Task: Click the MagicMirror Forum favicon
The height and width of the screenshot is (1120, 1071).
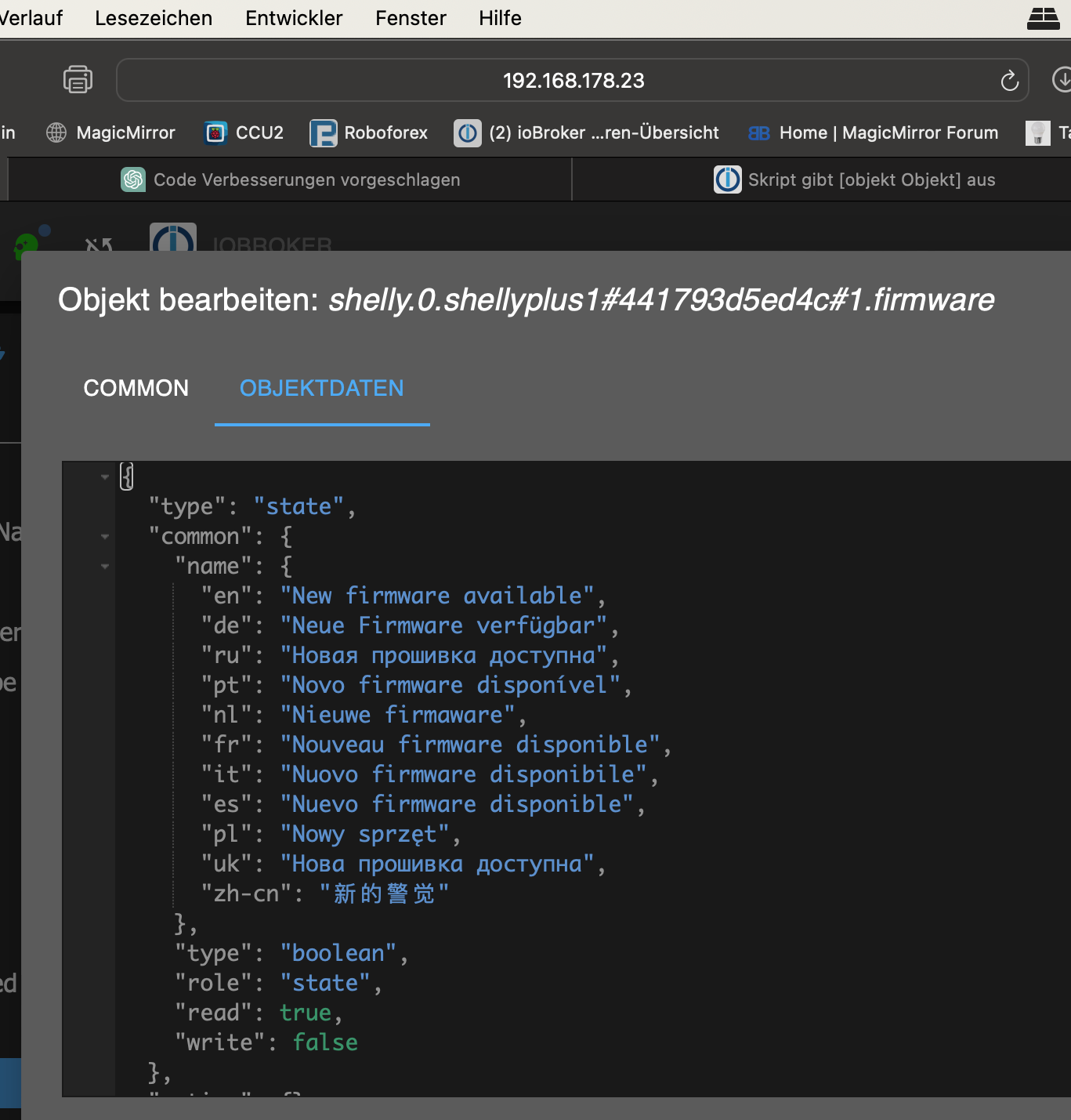Action: point(758,133)
